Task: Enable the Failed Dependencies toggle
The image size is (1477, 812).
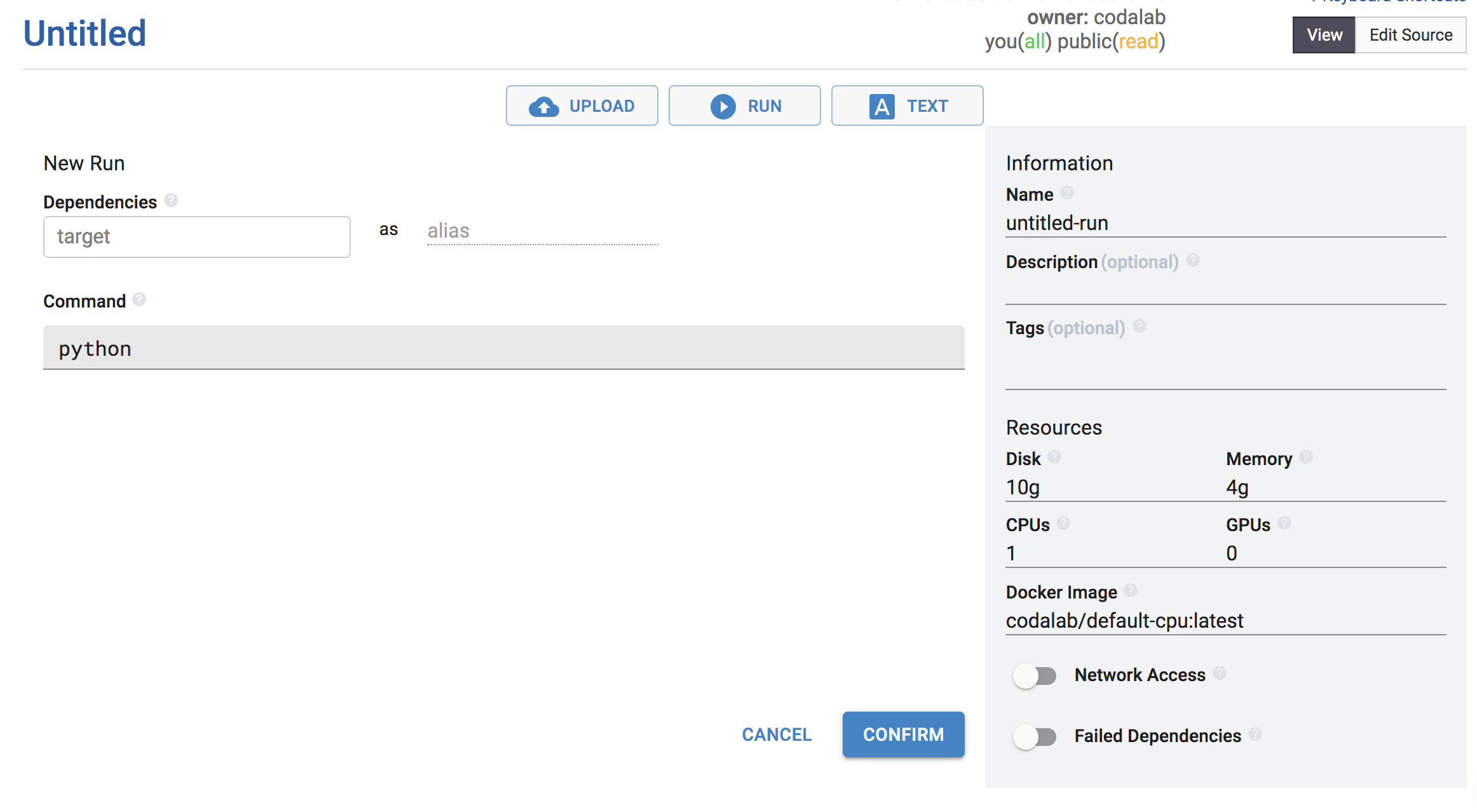Action: 1035,736
